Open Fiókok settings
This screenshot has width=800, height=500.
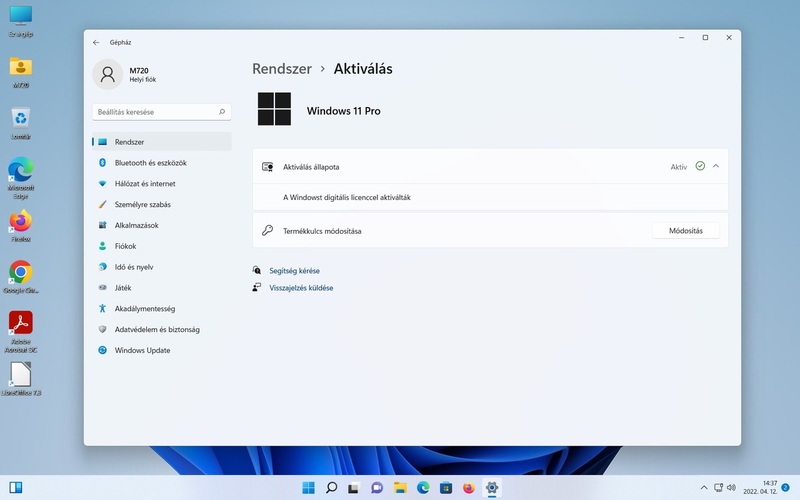[x=162, y=246]
